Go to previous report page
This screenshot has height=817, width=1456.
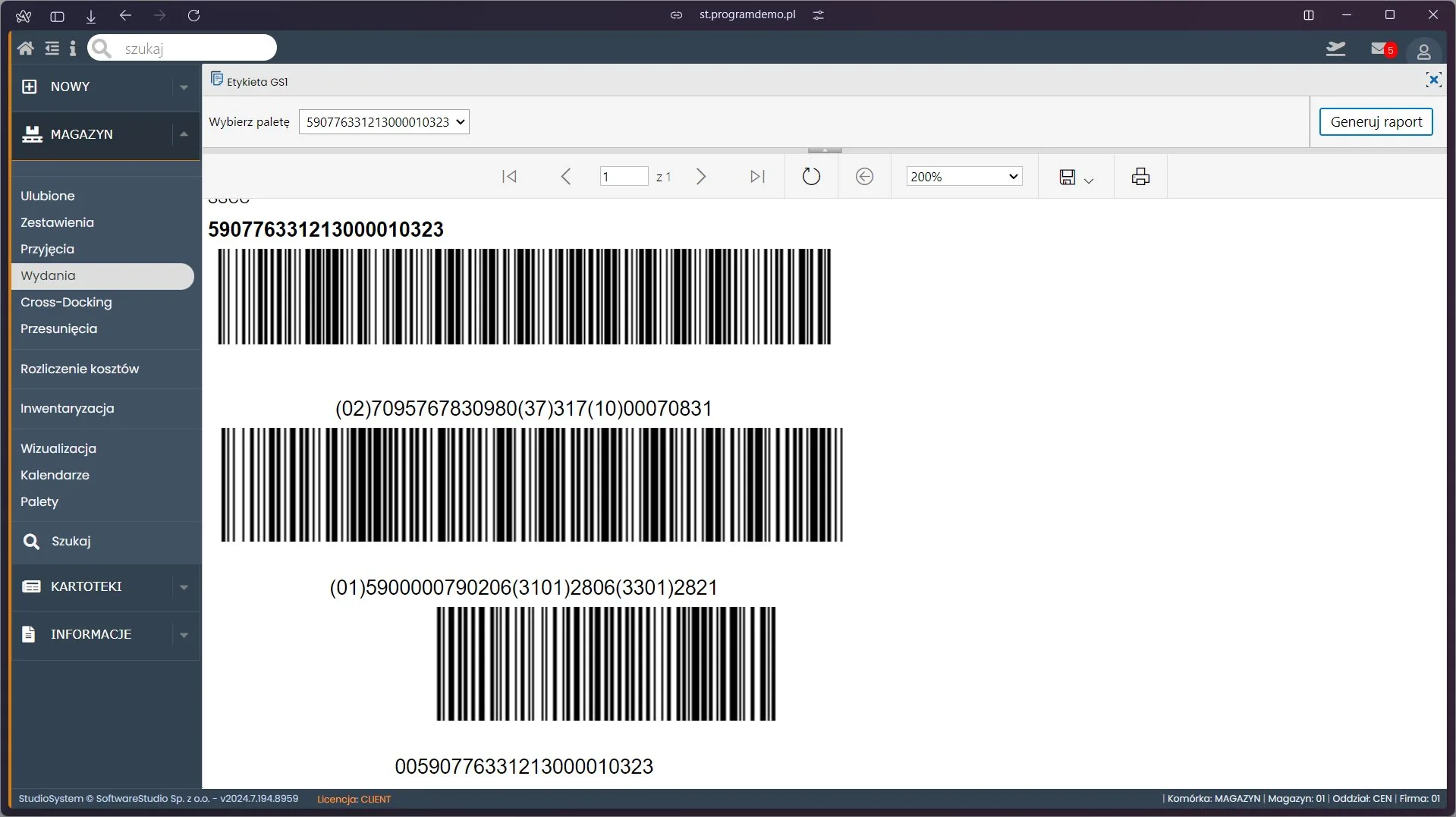(565, 177)
